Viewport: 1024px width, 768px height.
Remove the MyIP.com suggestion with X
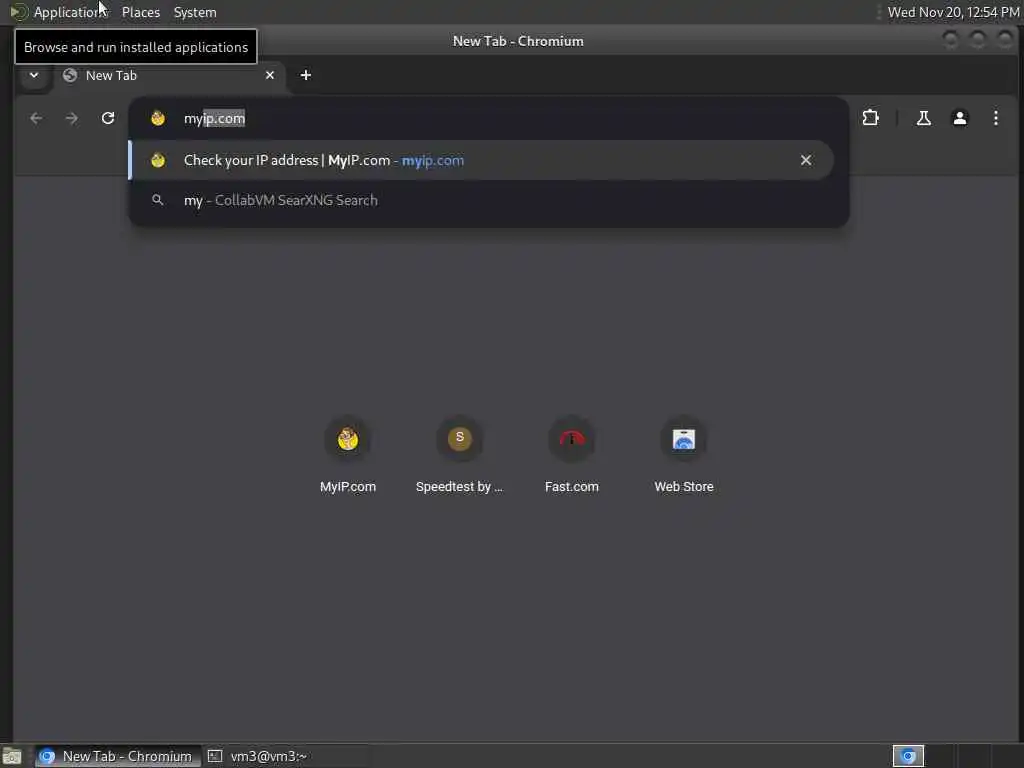pos(806,160)
